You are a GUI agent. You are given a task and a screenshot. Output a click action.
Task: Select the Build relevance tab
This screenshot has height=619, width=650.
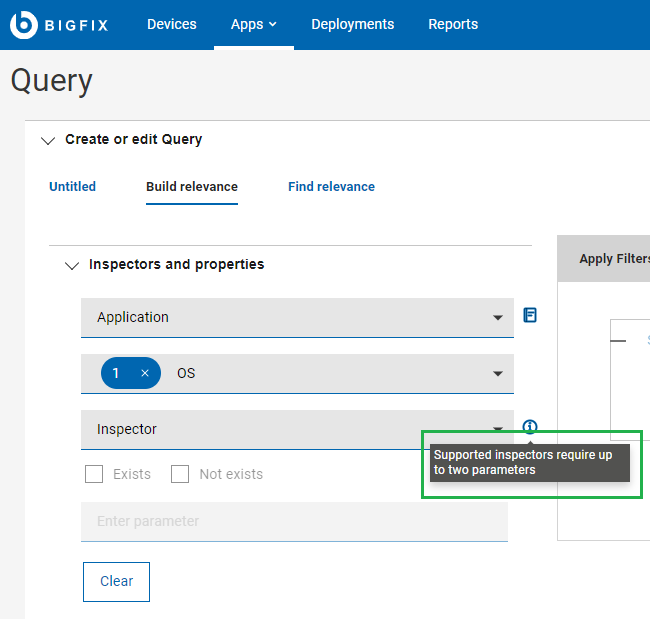(192, 187)
